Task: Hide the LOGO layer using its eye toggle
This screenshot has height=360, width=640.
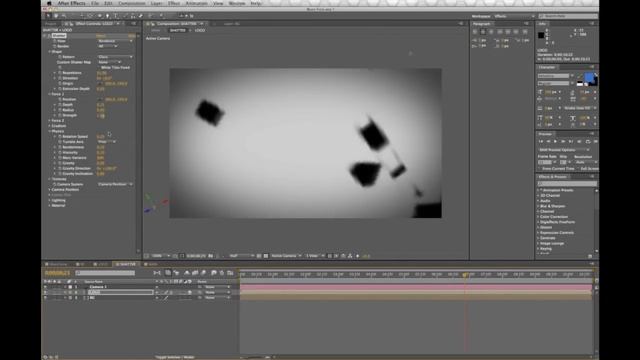Action: [45, 292]
